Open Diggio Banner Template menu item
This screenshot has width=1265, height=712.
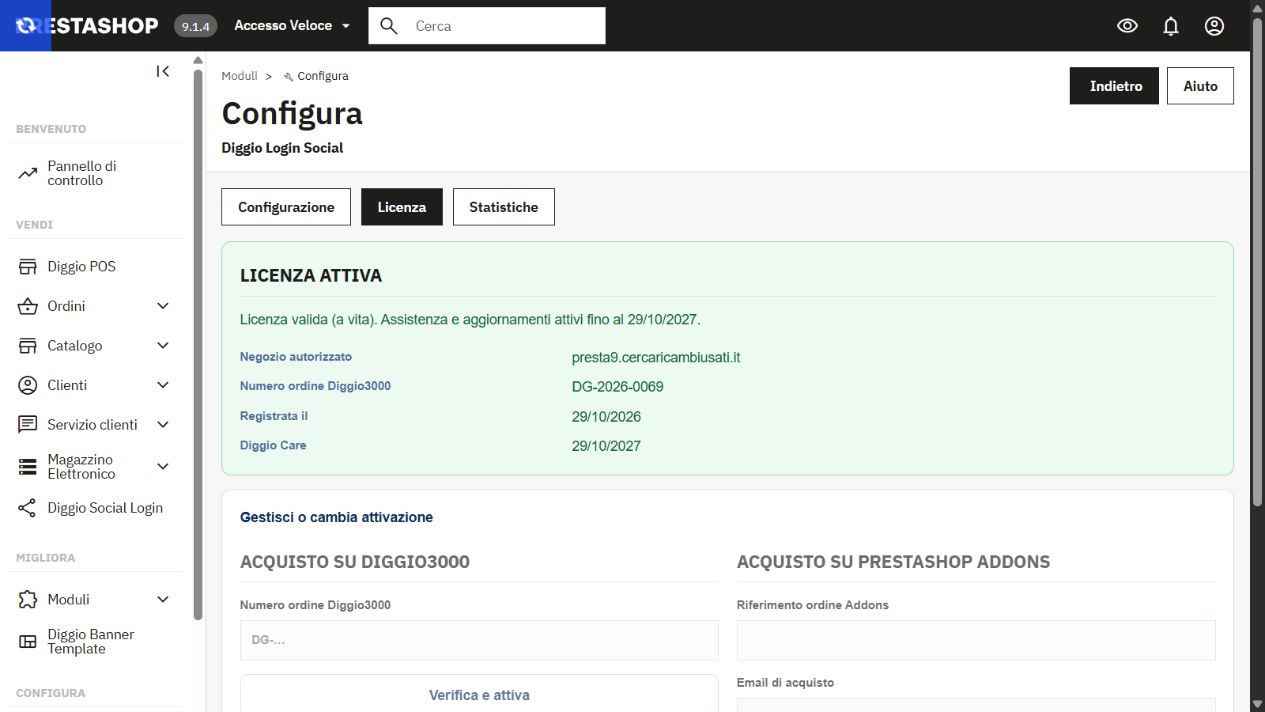click(x=95, y=642)
